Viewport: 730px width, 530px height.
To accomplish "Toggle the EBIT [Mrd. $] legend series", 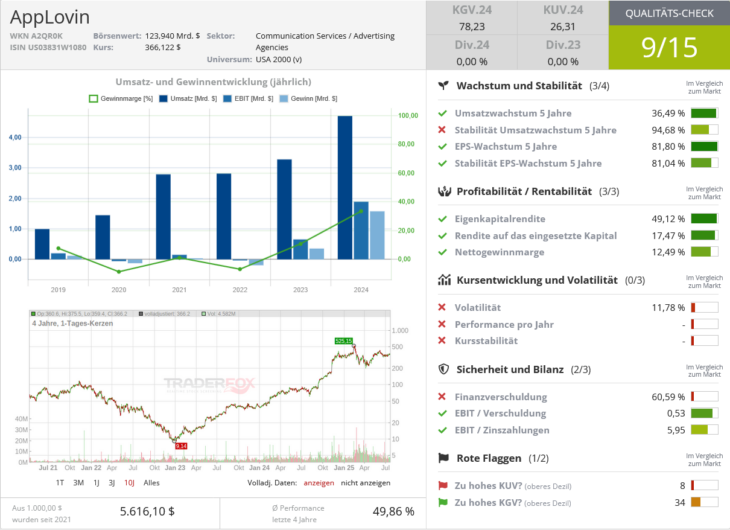I will point(248,99).
